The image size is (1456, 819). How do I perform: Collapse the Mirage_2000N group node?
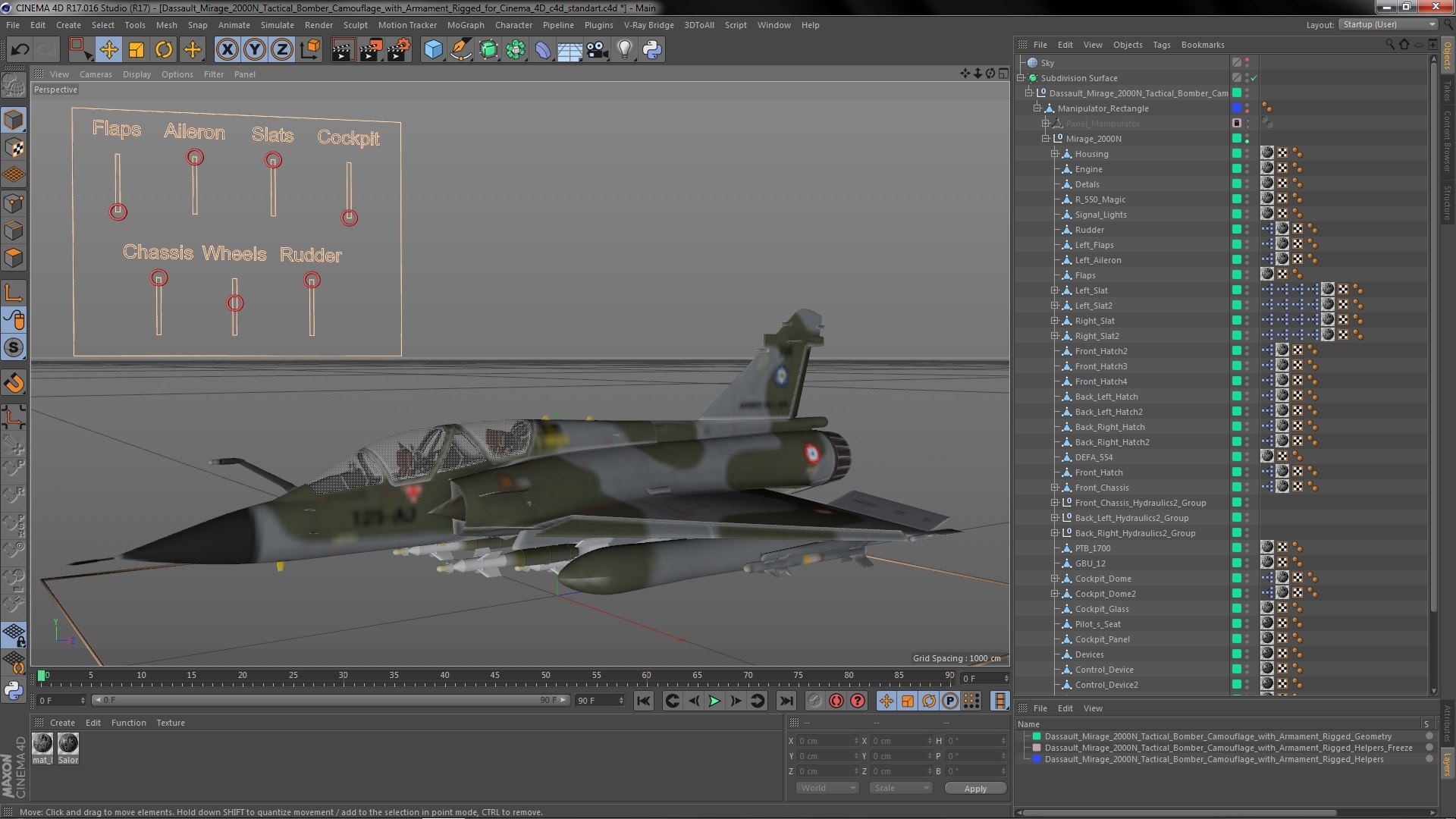(1045, 139)
